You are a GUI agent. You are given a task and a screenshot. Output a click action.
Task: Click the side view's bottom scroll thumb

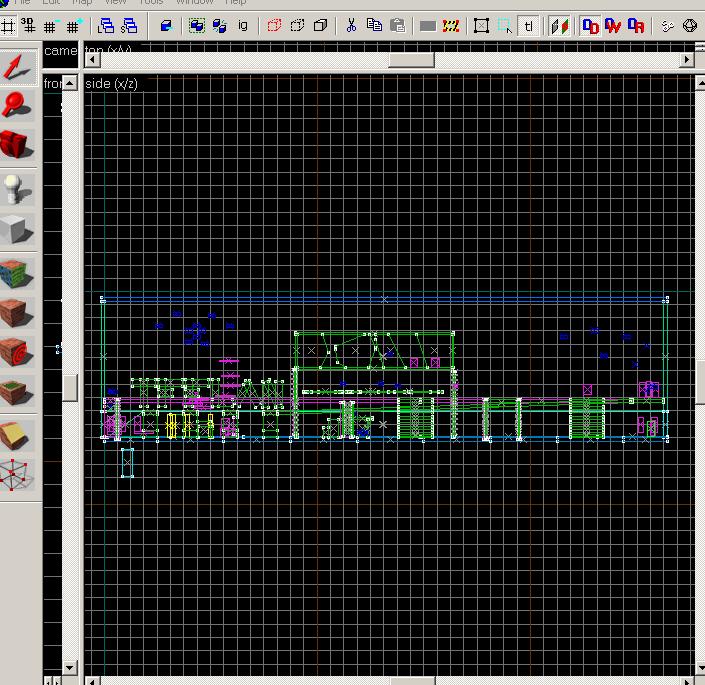(412, 681)
